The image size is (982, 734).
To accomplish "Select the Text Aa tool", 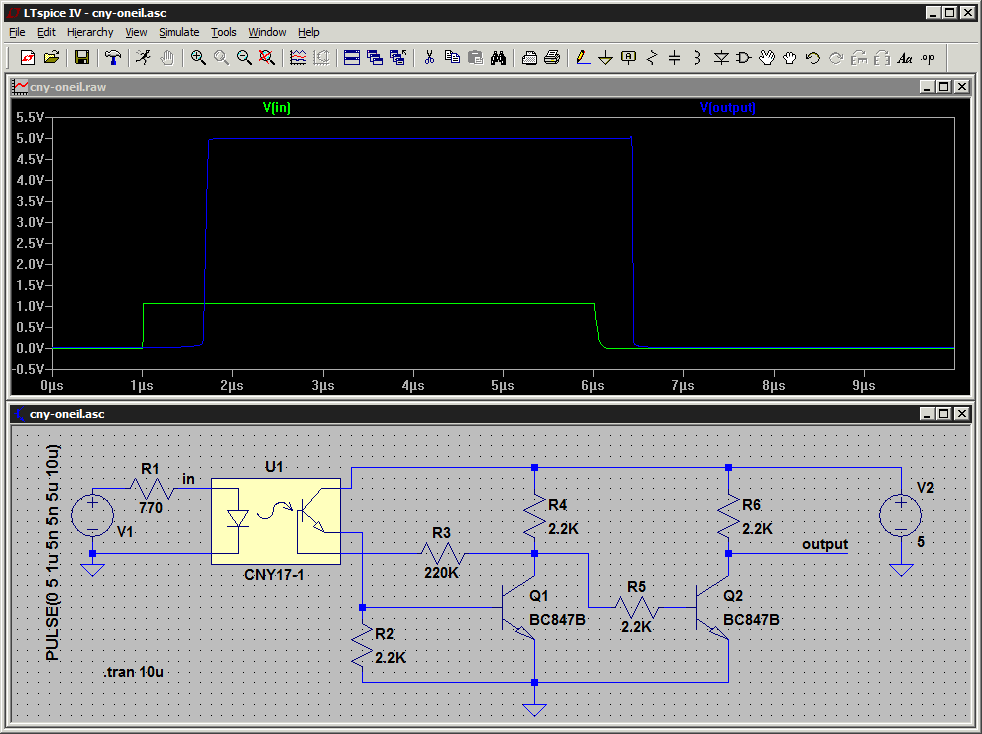I will pyautogui.click(x=904, y=58).
